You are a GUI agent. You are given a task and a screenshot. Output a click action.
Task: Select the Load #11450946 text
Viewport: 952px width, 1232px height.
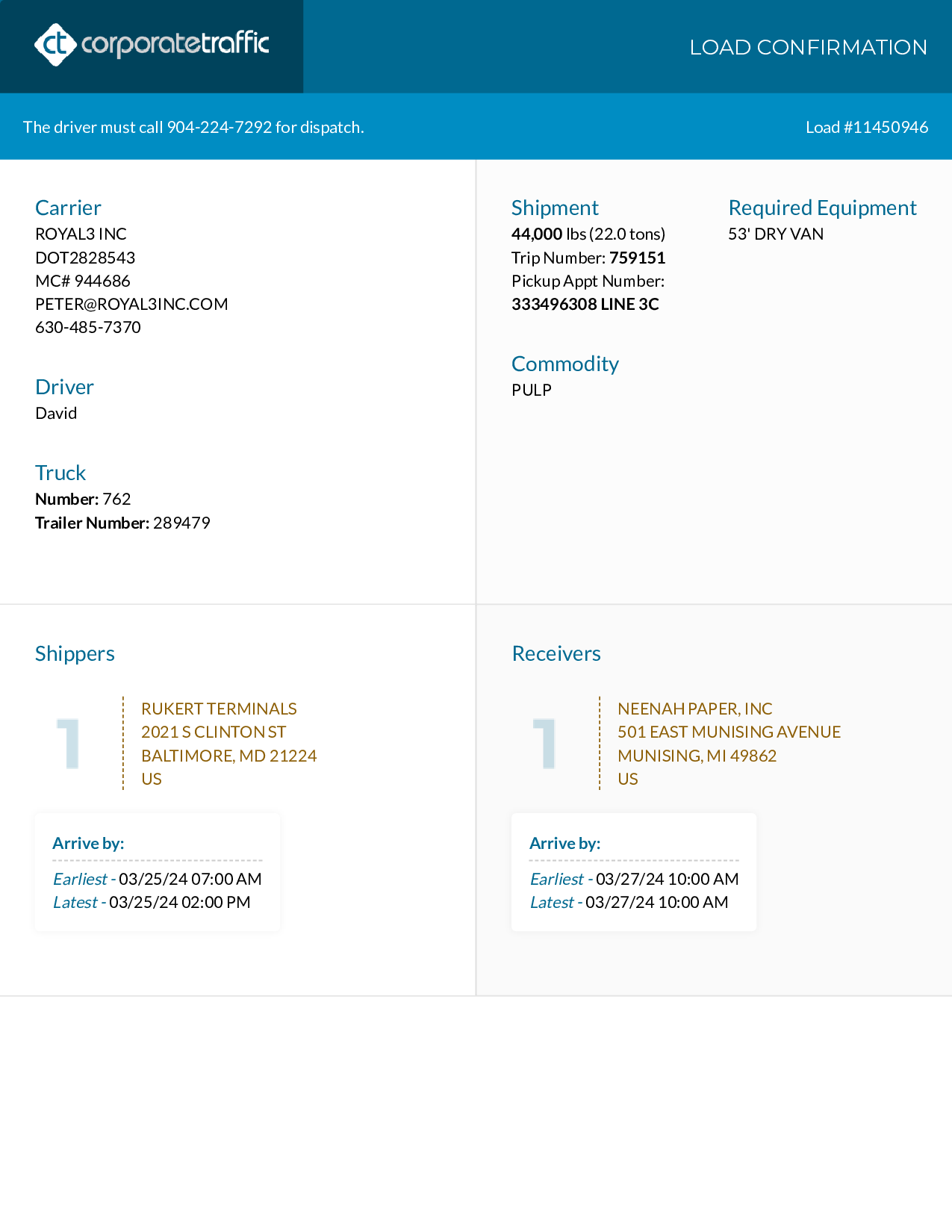[x=867, y=127]
